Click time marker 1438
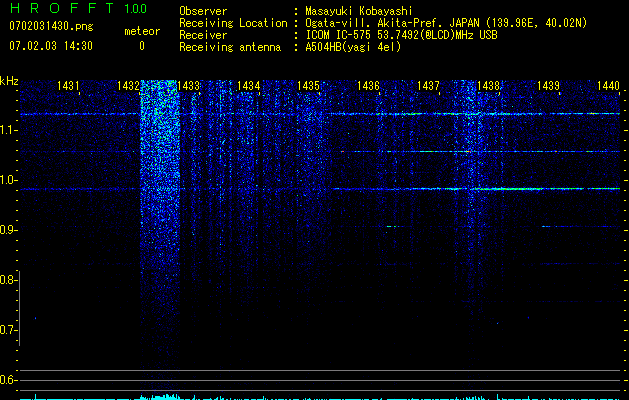The width and height of the screenshot is (629, 400). (x=489, y=86)
